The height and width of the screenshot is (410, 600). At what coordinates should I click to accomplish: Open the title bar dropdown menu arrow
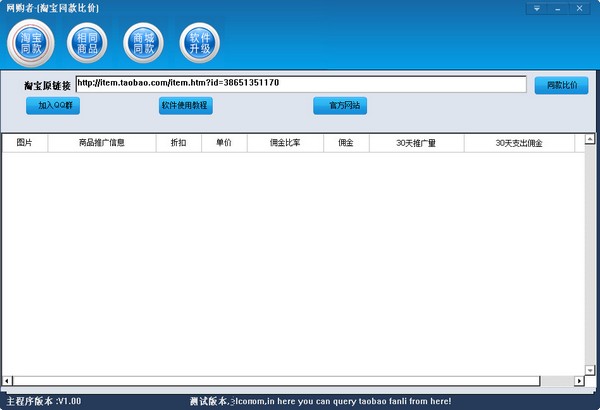tap(537, 8)
